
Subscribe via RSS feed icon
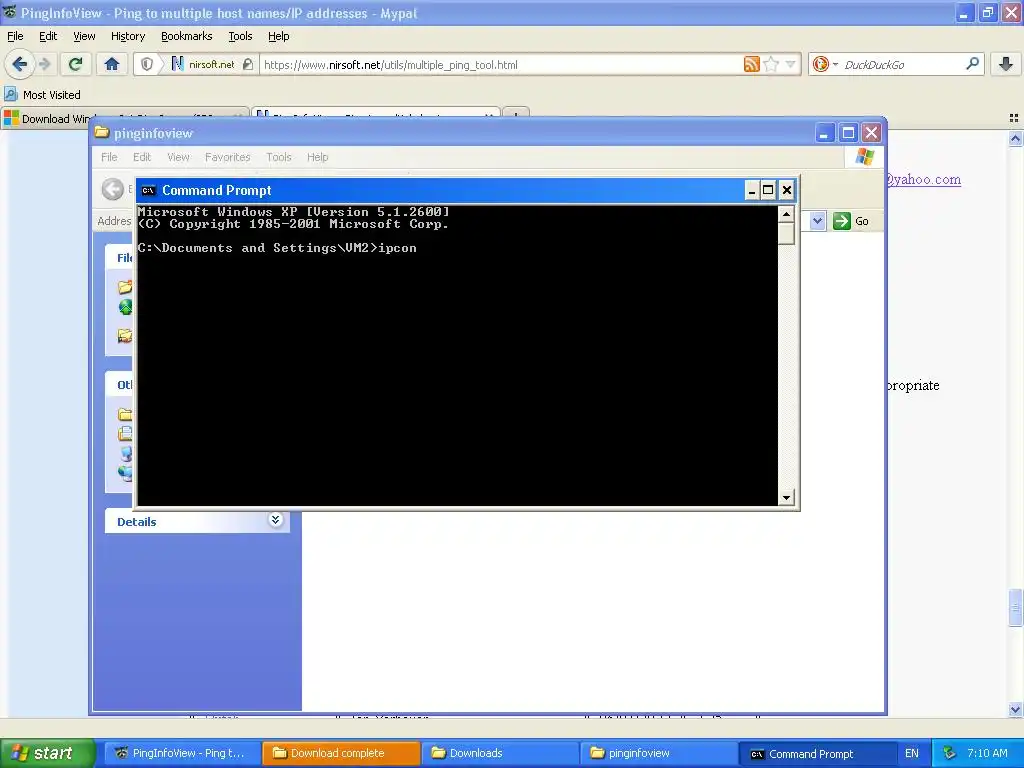(752, 64)
